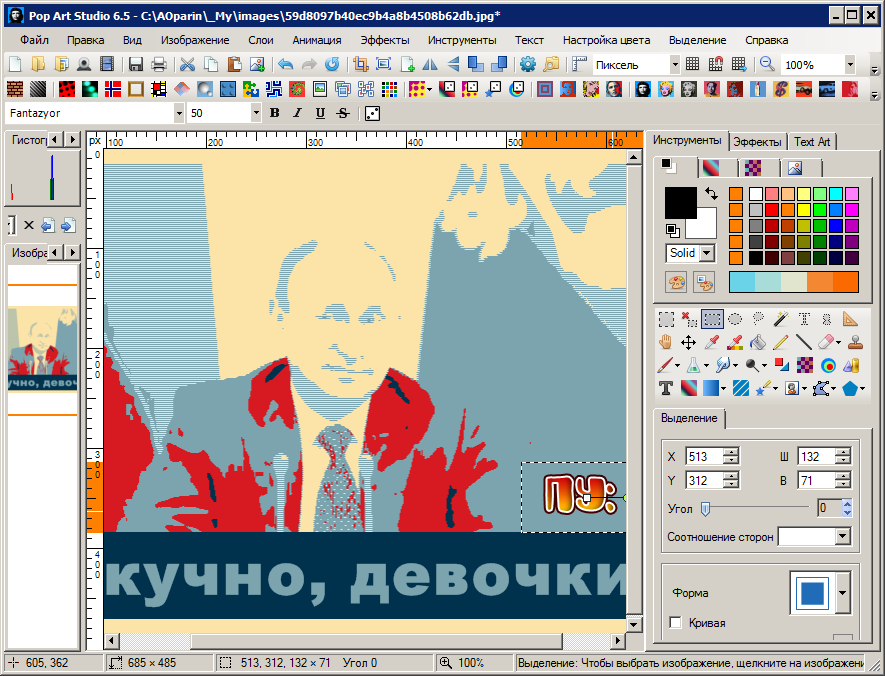Choose the lasso selection tool
Image resolution: width=885 pixels, height=676 pixels.
coord(758,319)
